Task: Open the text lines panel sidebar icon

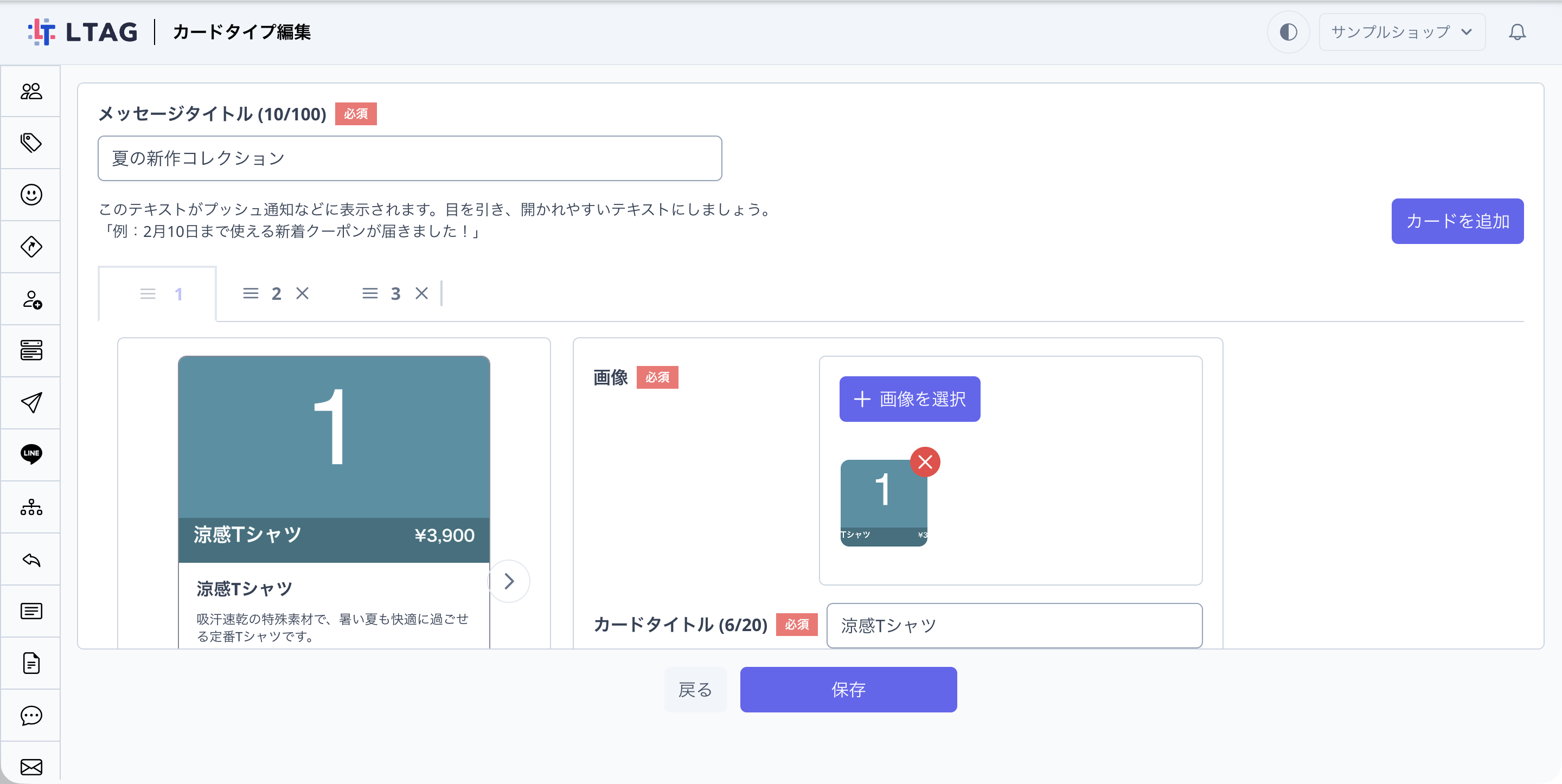Action: (x=31, y=611)
